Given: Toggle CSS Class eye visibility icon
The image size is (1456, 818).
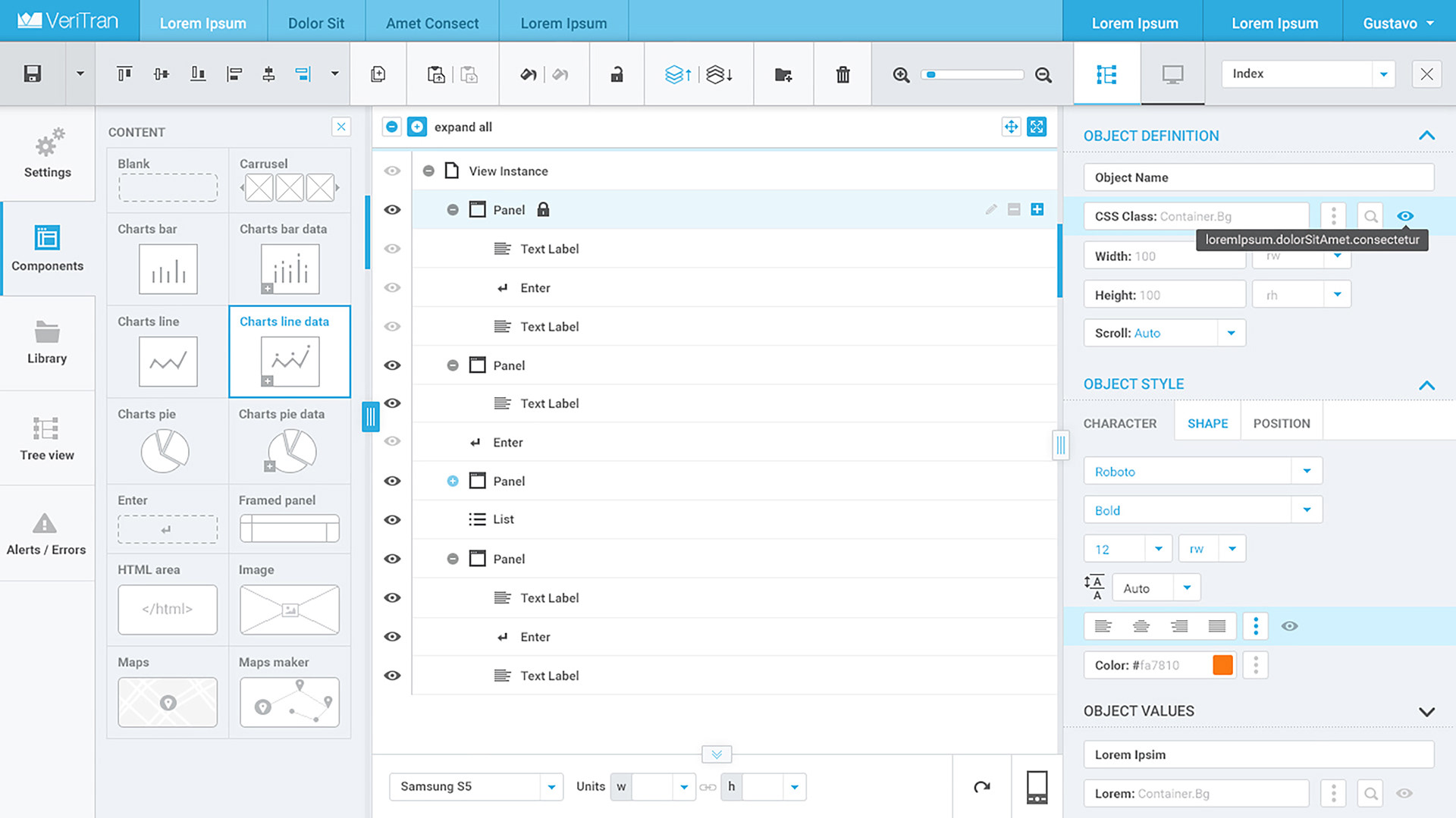Looking at the screenshot, I should pos(1404,216).
